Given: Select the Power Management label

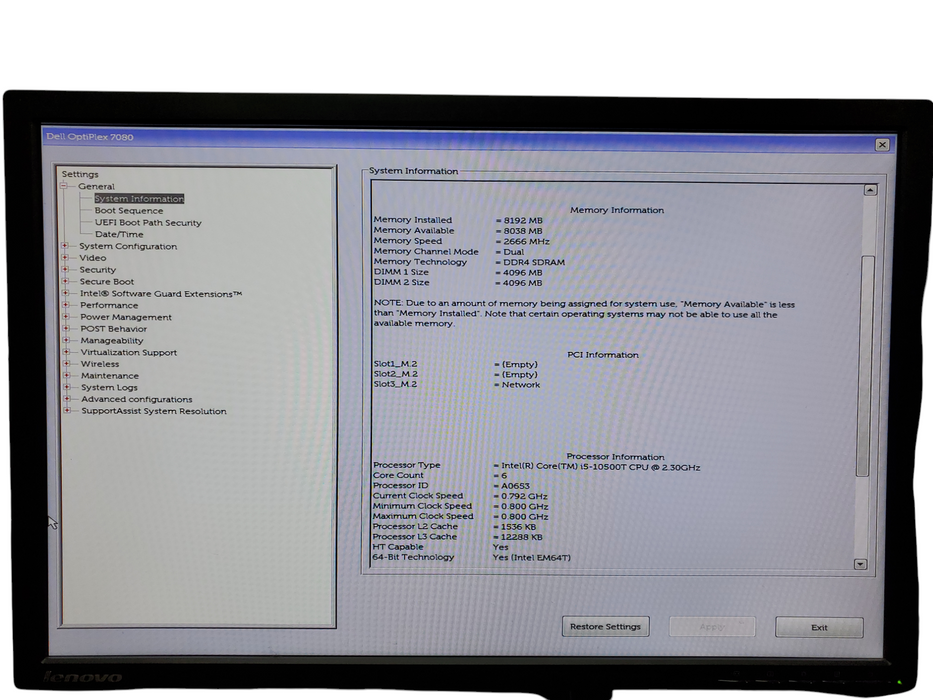Looking at the screenshot, I should (x=126, y=317).
